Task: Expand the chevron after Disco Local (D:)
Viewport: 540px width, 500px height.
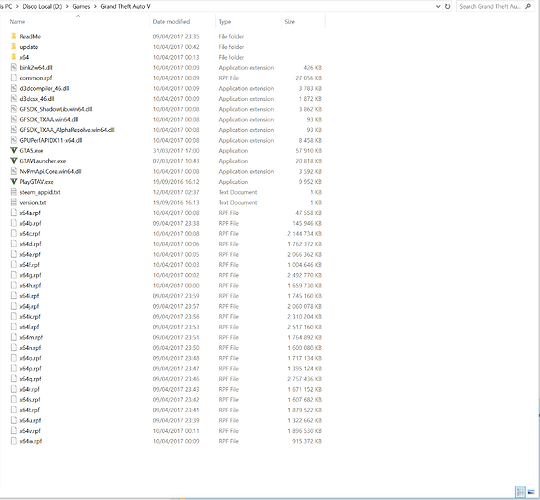Action: pos(67,7)
